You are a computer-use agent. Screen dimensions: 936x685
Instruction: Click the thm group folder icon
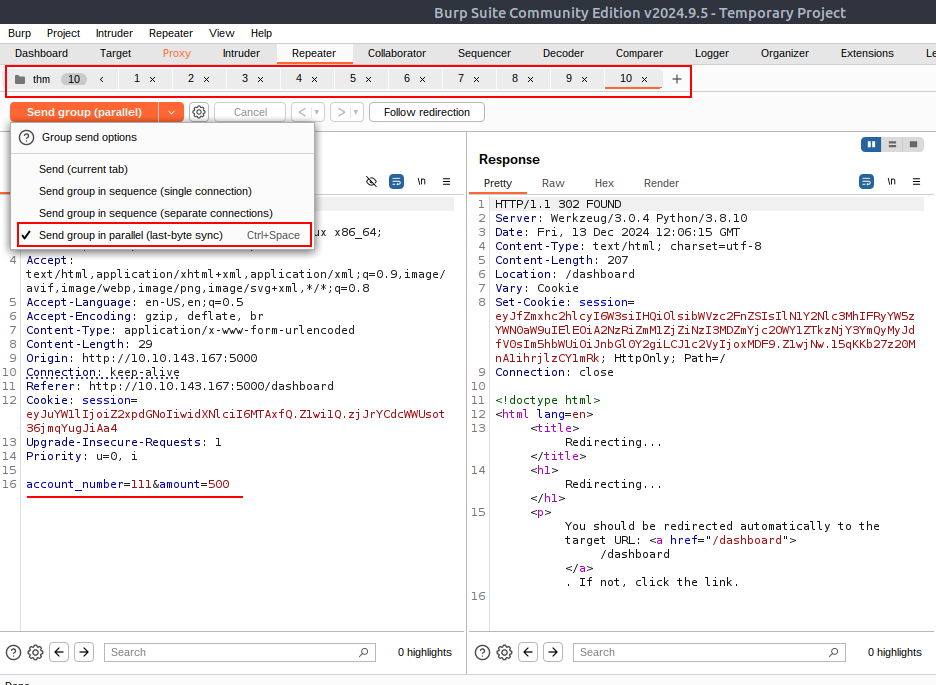pos(20,79)
